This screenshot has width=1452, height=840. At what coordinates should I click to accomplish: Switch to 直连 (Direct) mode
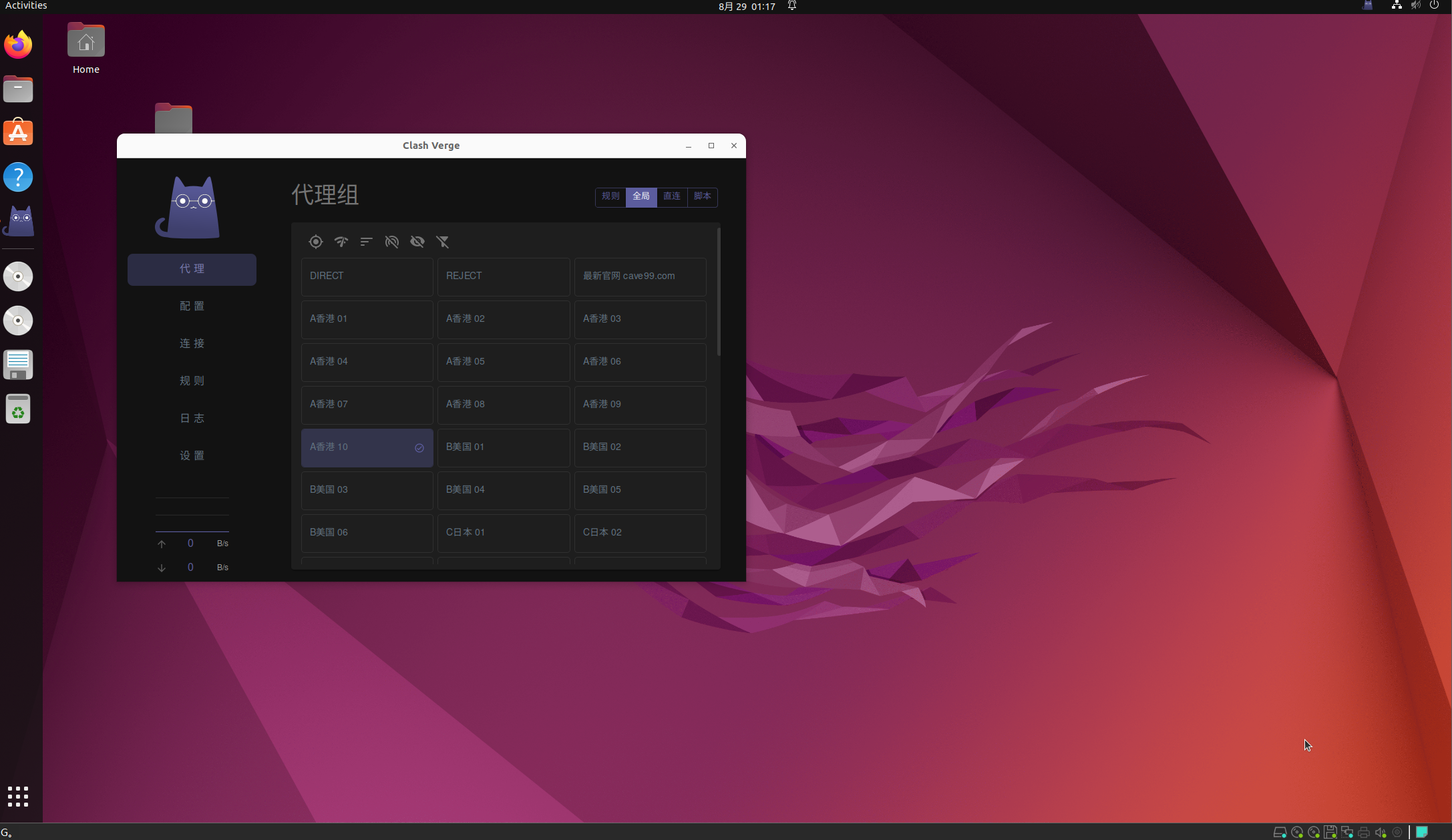point(672,196)
